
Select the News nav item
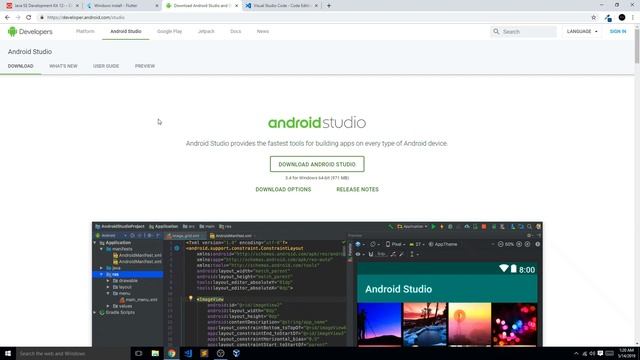click(262, 31)
